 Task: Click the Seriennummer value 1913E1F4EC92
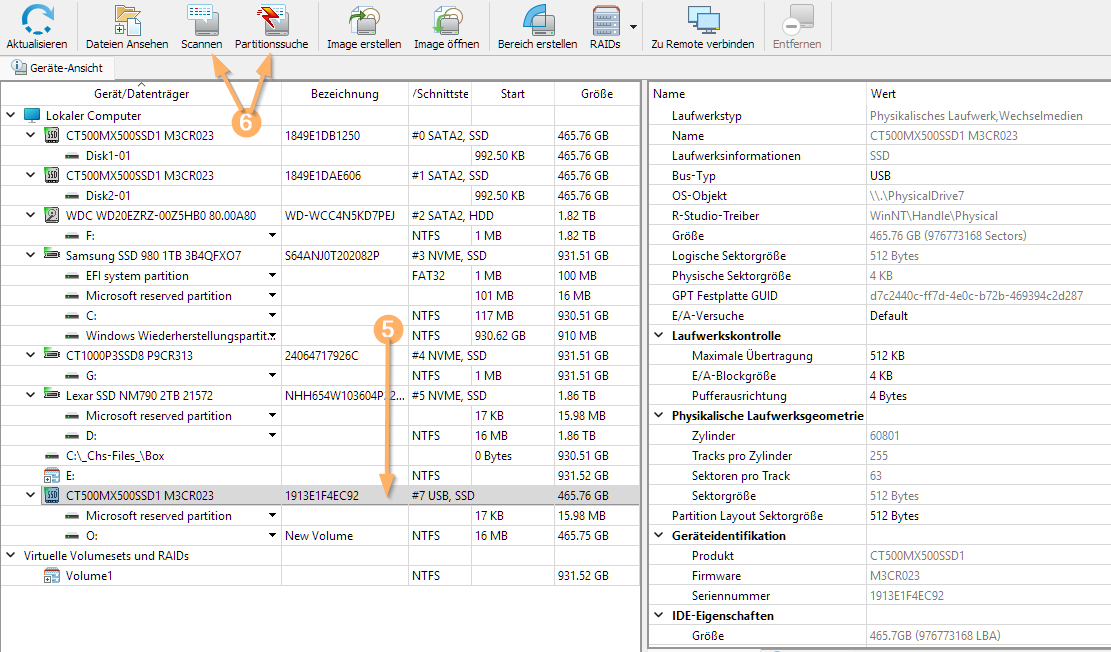[x=906, y=596]
